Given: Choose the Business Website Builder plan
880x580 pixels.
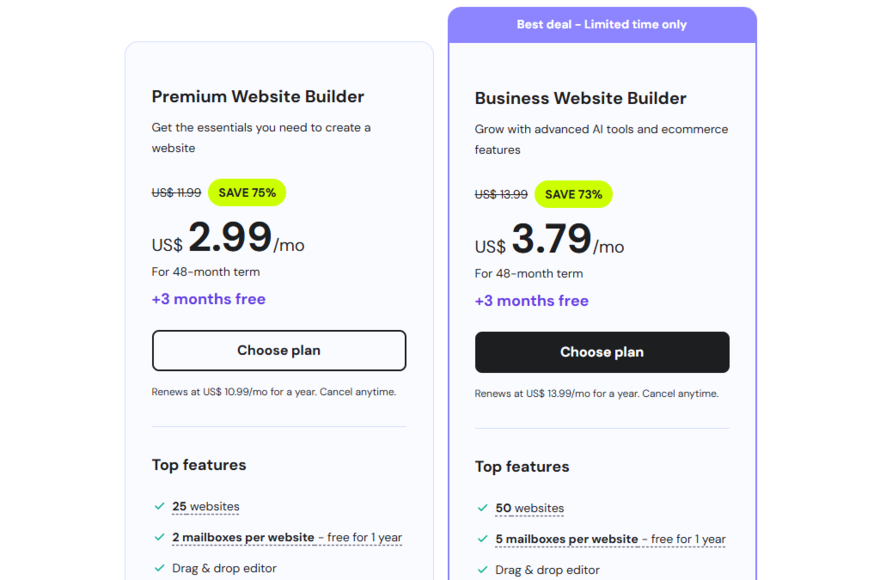Looking at the screenshot, I should 602,352.
